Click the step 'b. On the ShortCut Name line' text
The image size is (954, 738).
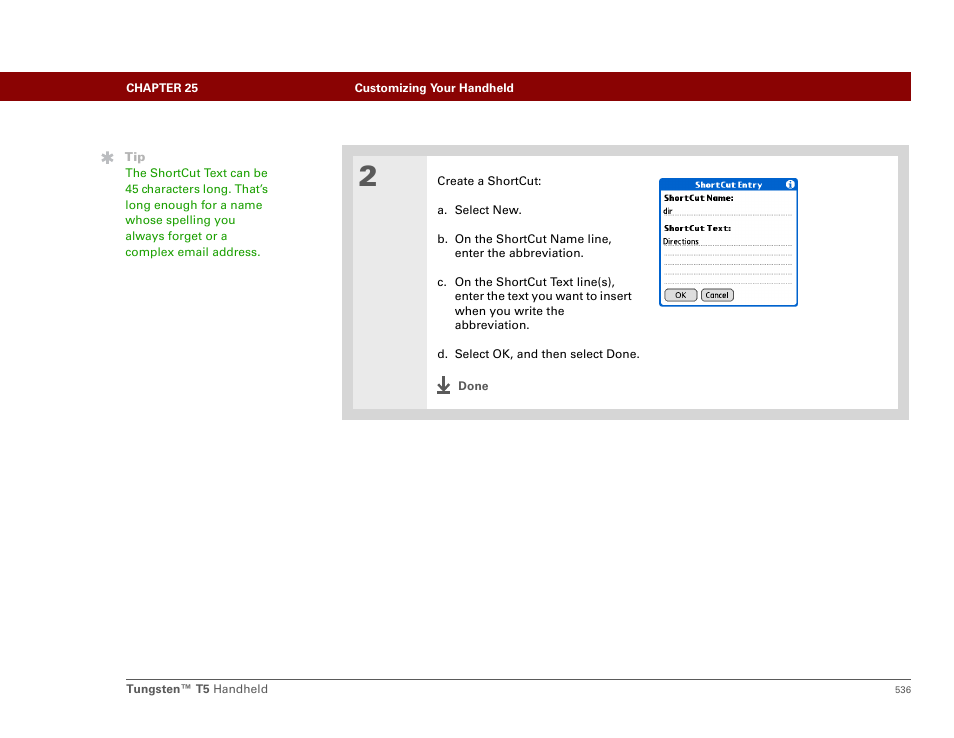click(524, 246)
